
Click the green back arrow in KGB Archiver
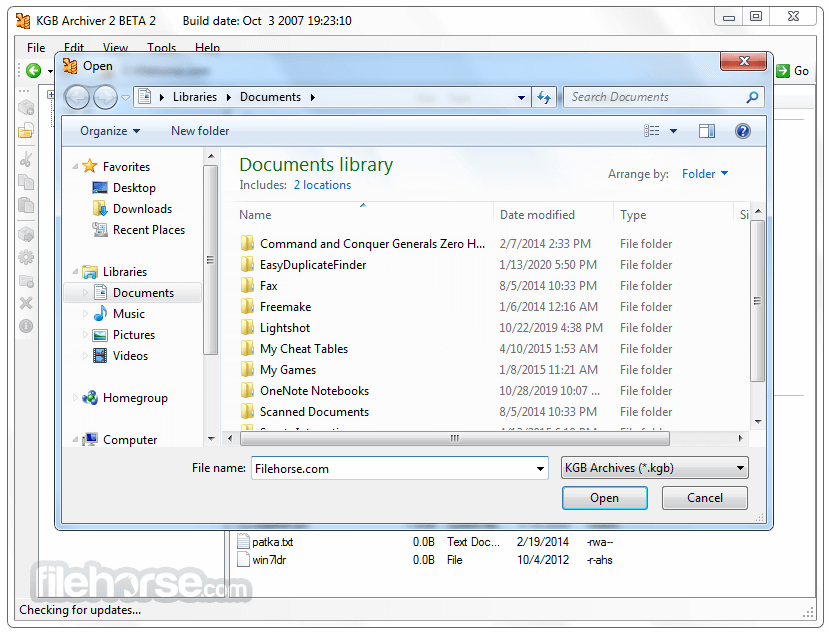(33, 70)
